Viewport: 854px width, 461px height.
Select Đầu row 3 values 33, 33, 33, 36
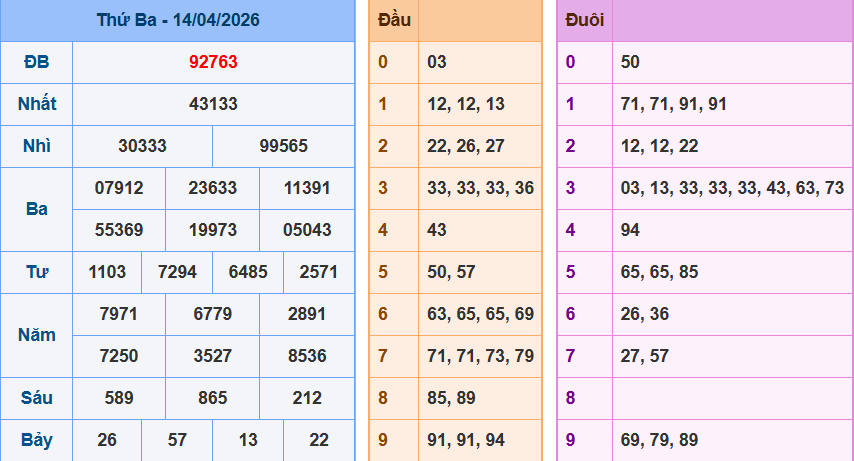pos(480,188)
